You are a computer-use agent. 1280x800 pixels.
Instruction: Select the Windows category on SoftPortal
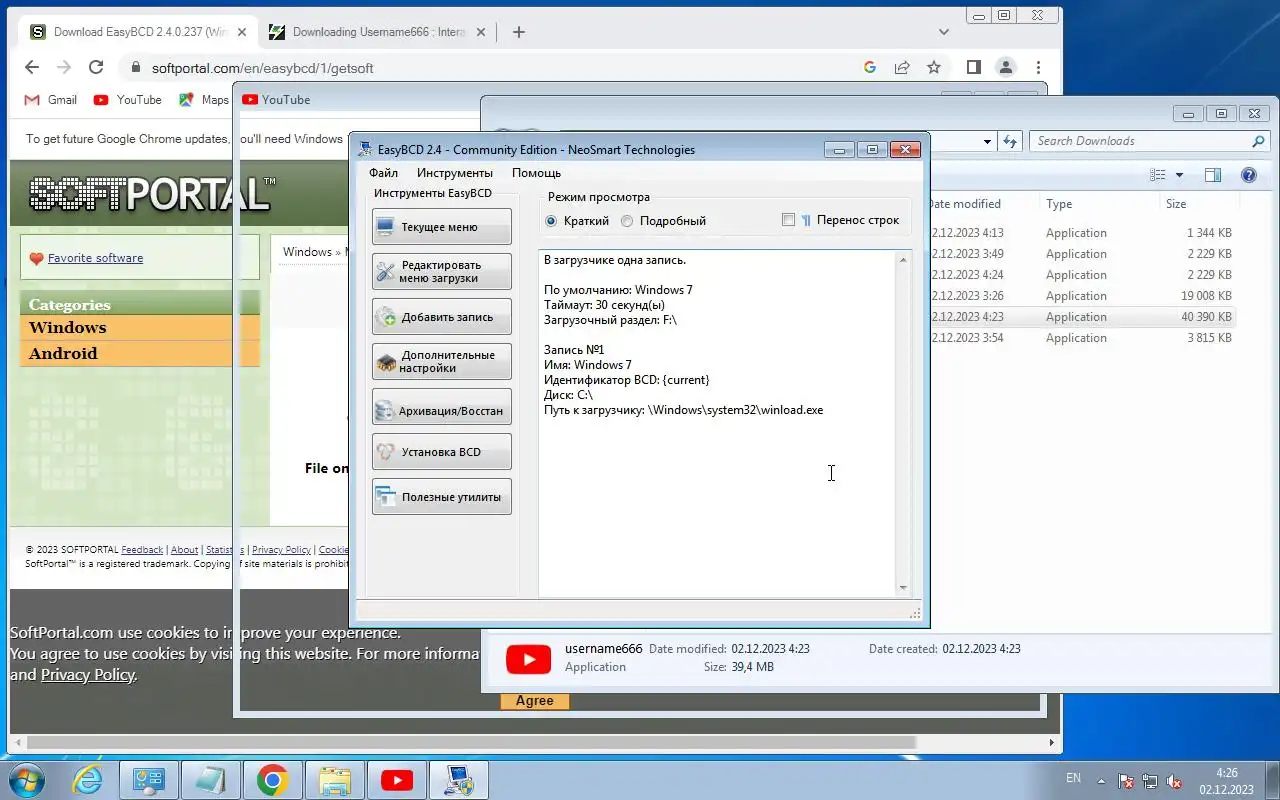(x=67, y=328)
